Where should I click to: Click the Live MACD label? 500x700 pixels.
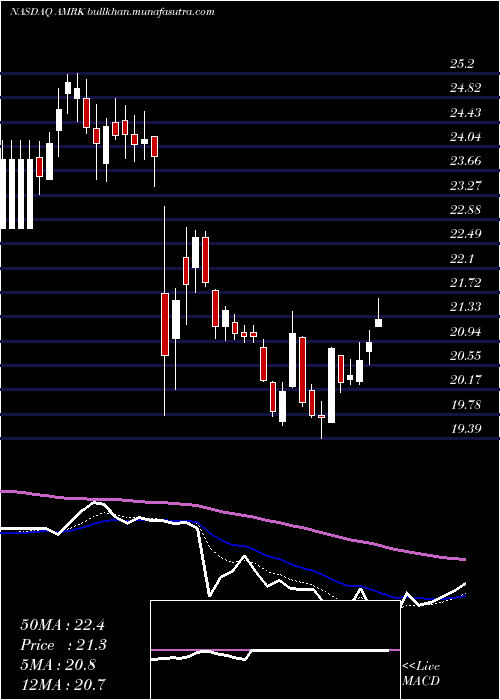(421, 674)
